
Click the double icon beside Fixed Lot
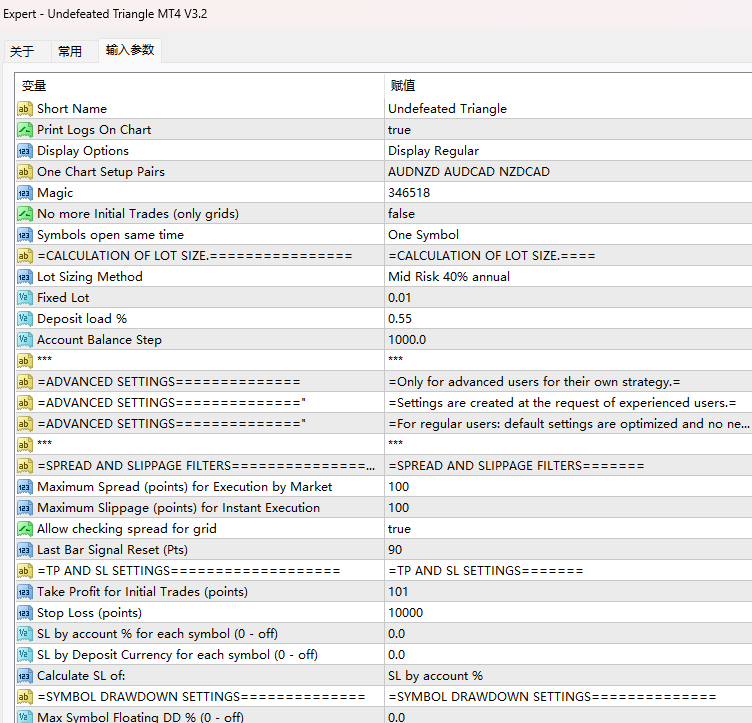(x=25, y=298)
